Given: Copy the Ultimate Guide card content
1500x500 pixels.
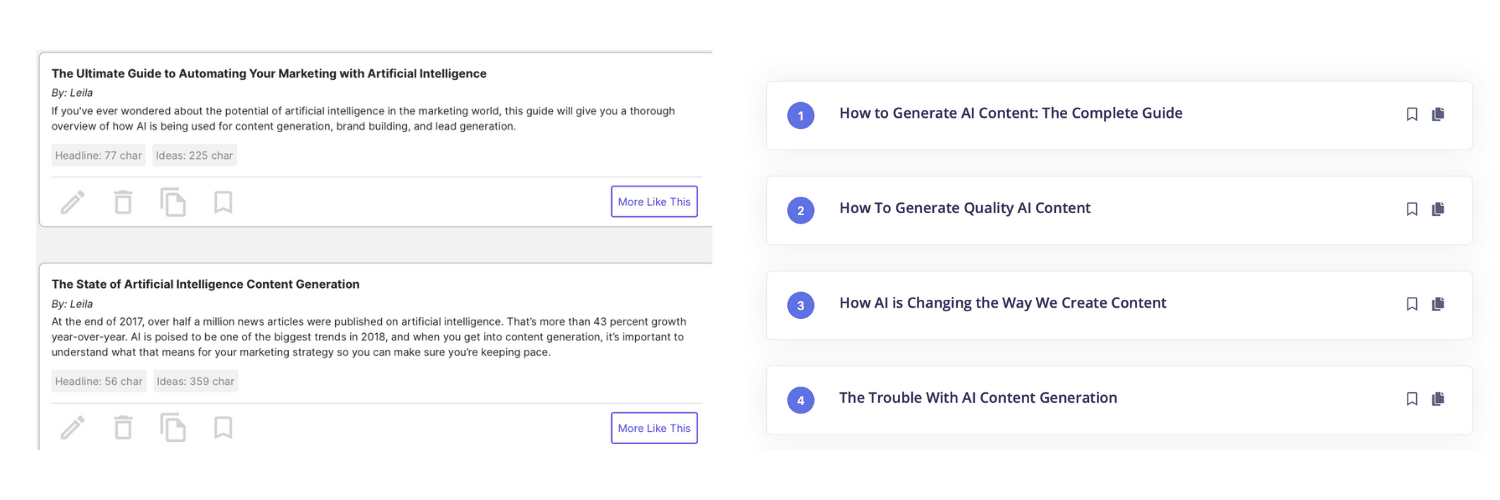Looking at the screenshot, I should [x=173, y=202].
